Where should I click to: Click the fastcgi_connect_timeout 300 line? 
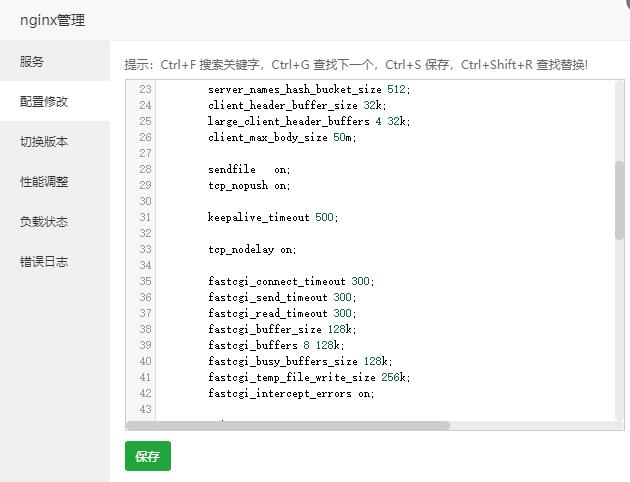tap(291, 281)
